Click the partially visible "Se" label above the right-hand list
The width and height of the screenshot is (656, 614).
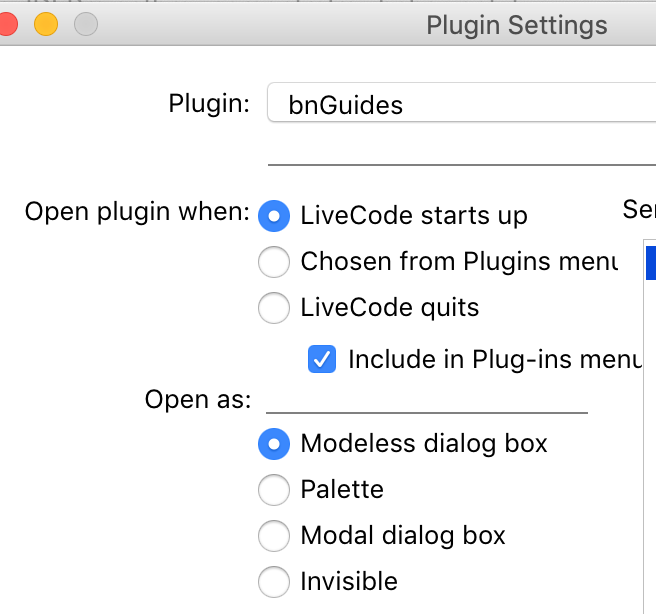(x=638, y=209)
